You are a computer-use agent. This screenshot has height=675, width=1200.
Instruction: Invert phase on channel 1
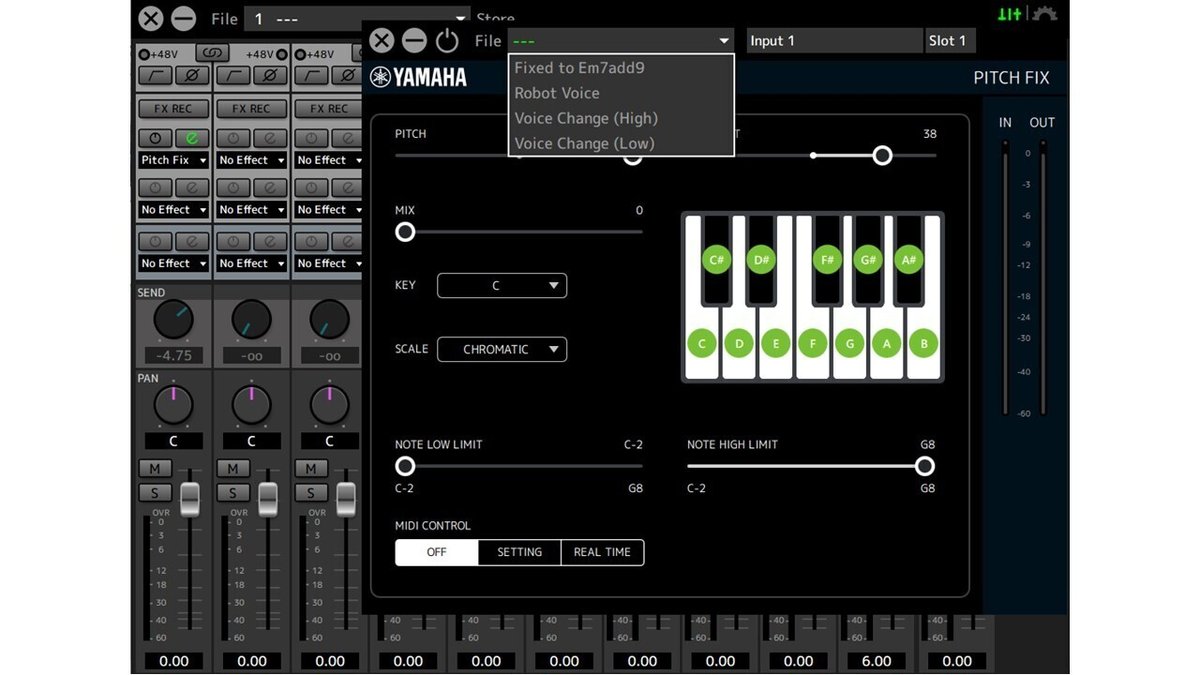point(191,76)
